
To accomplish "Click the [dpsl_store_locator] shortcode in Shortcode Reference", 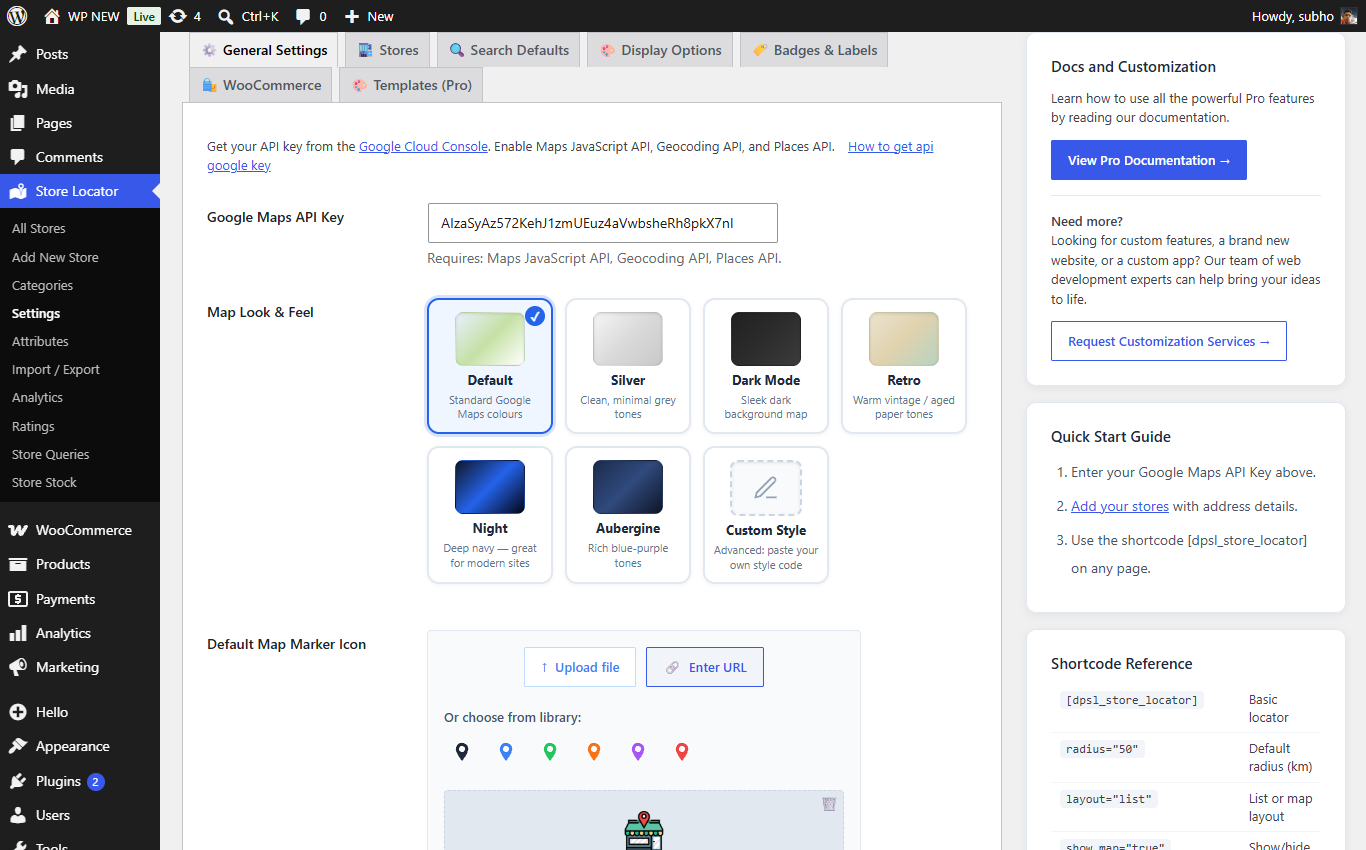I will coord(1132,700).
